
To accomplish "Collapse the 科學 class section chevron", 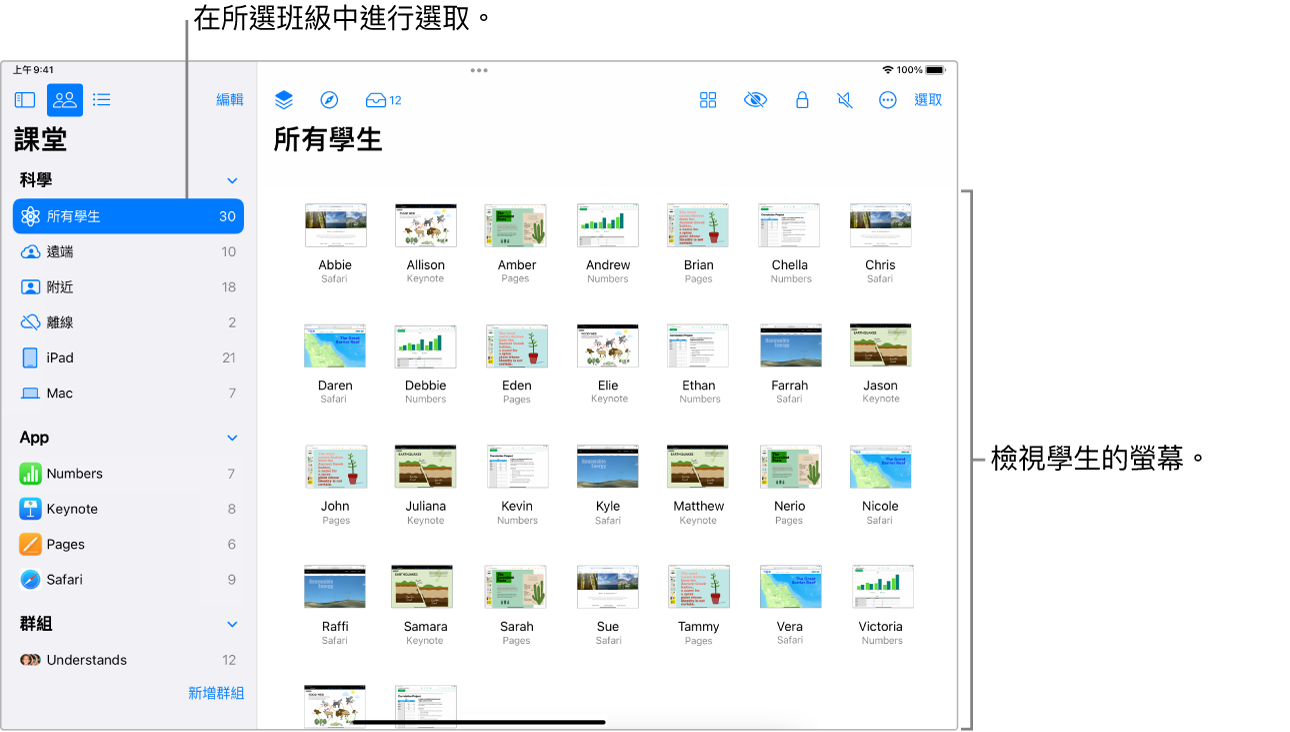I will 232,181.
